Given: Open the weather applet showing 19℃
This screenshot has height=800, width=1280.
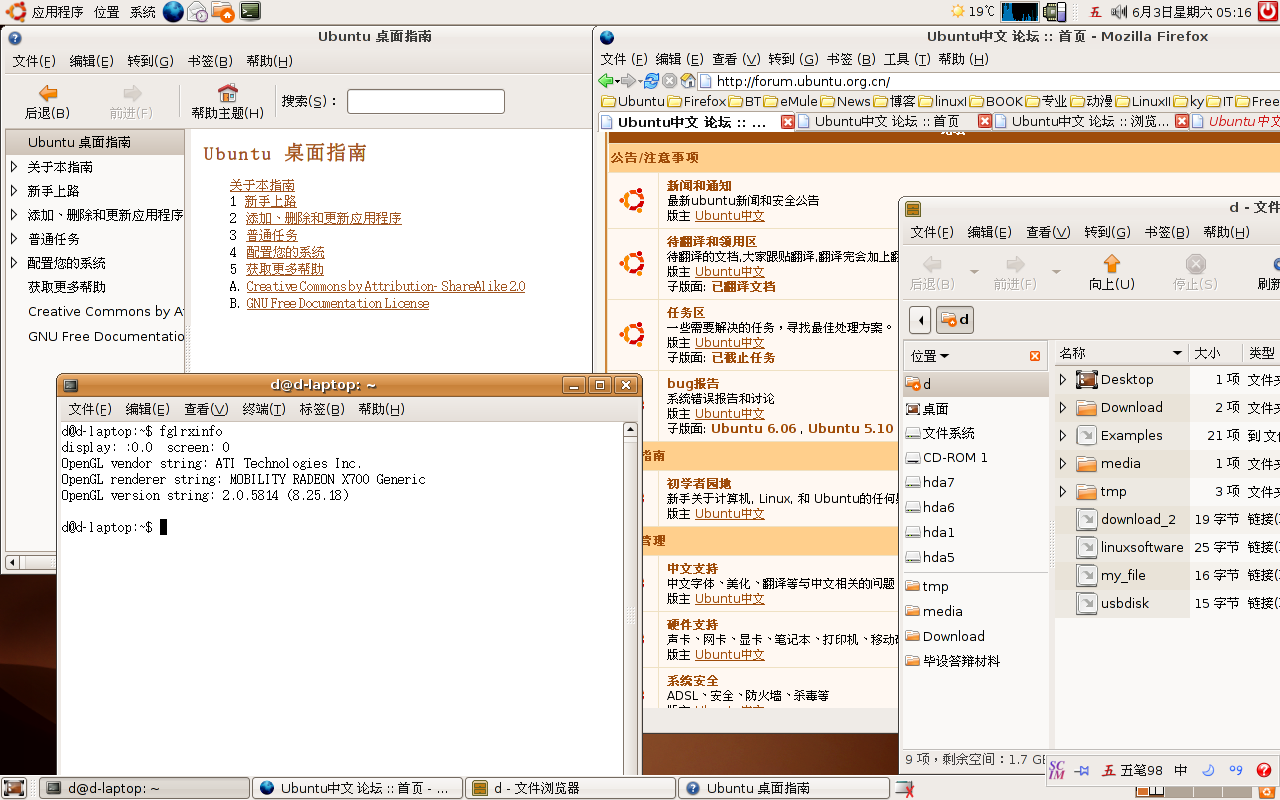Looking at the screenshot, I should 972,12.
